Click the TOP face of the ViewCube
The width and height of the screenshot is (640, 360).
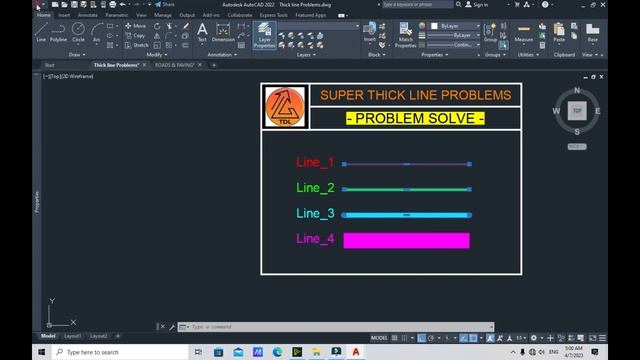pos(577,111)
